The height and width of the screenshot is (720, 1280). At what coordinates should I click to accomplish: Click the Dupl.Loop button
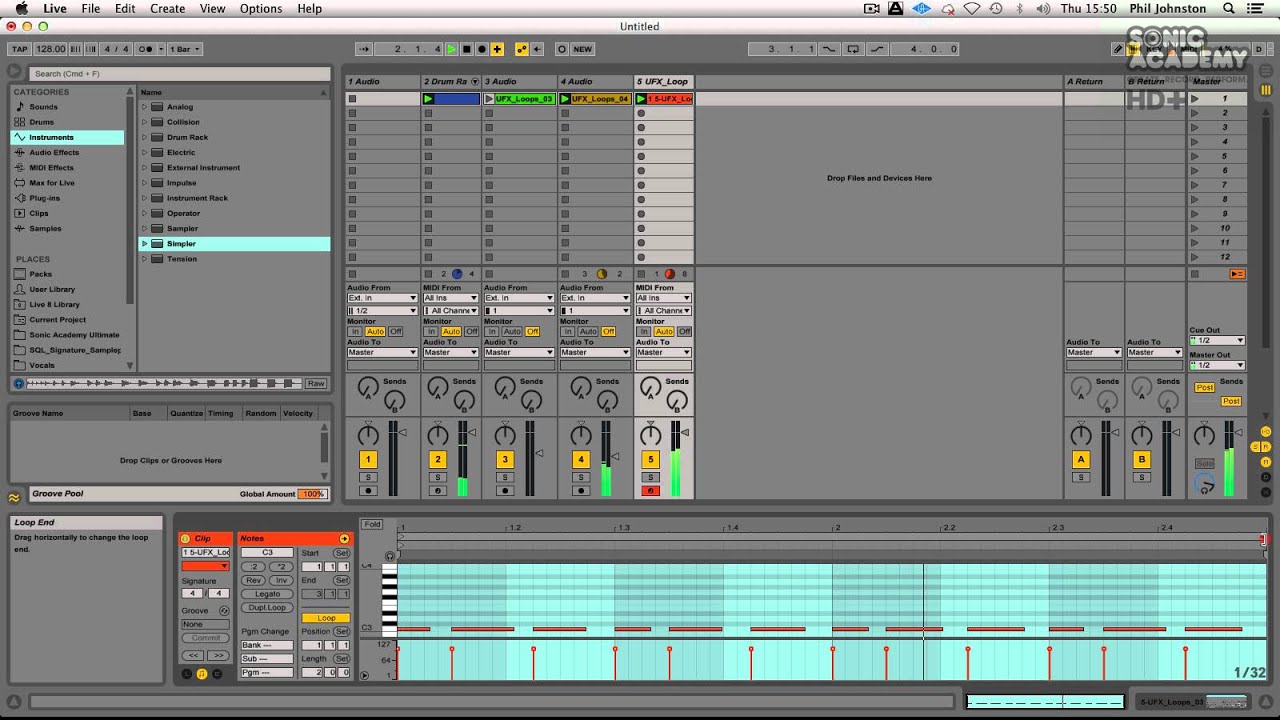pyautogui.click(x=267, y=608)
